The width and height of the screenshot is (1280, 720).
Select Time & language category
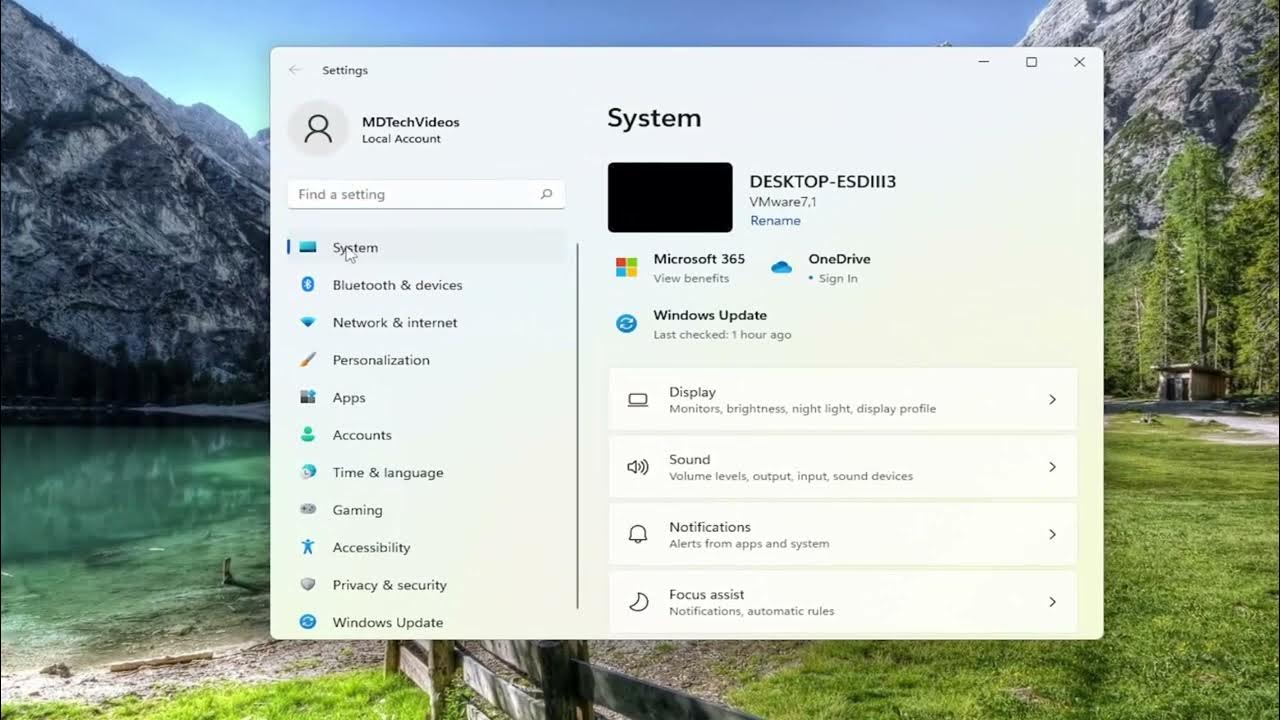point(427,472)
